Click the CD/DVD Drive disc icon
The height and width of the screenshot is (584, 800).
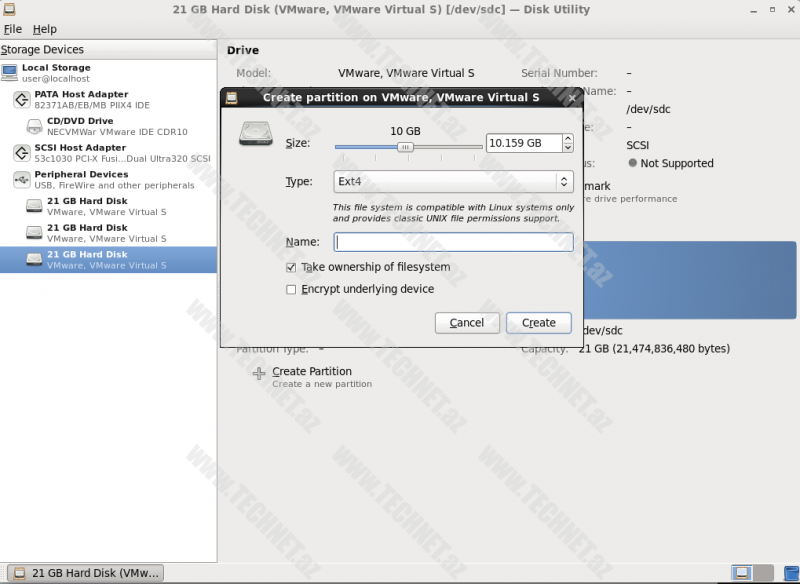tap(34, 126)
